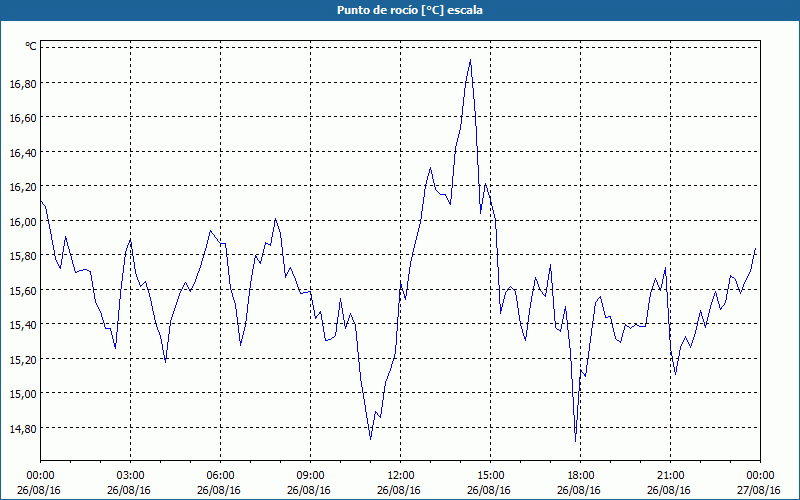The width and height of the screenshot is (800, 500).
Task: Click the 14,80 y-axis value
Action: pyautogui.click(x=23, y=429)
